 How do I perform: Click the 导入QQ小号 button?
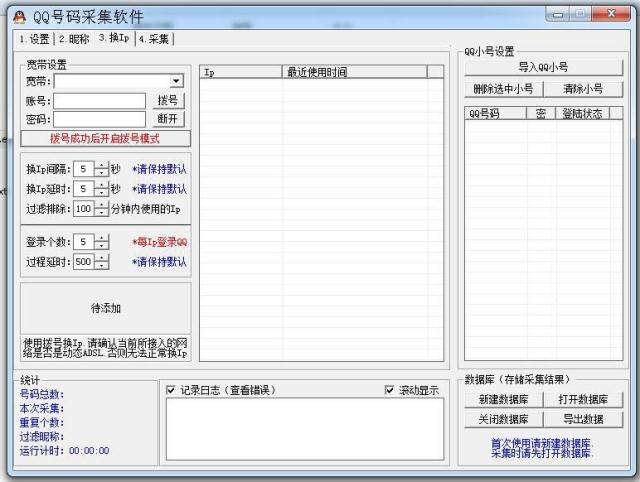point(543,67)
